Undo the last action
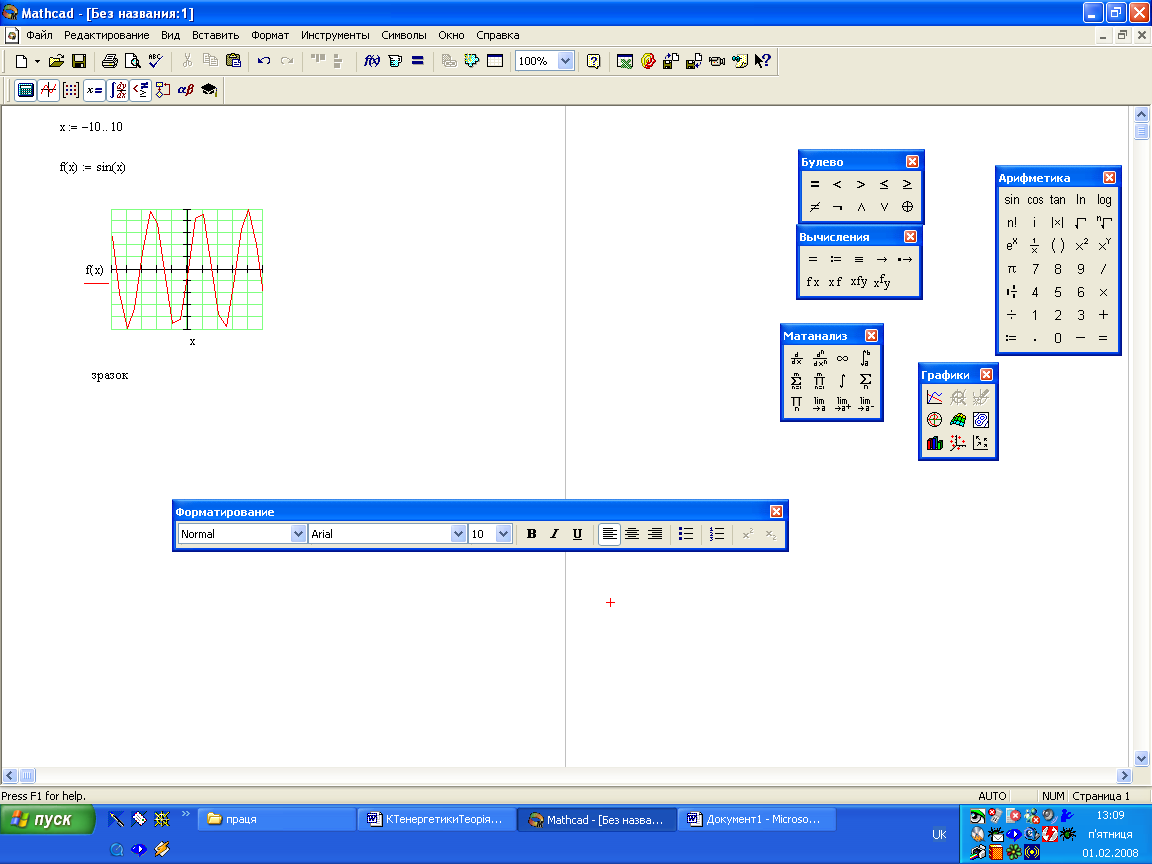Image resolution: width=1152 pixels, height=864 pixels. pos(264,61)
